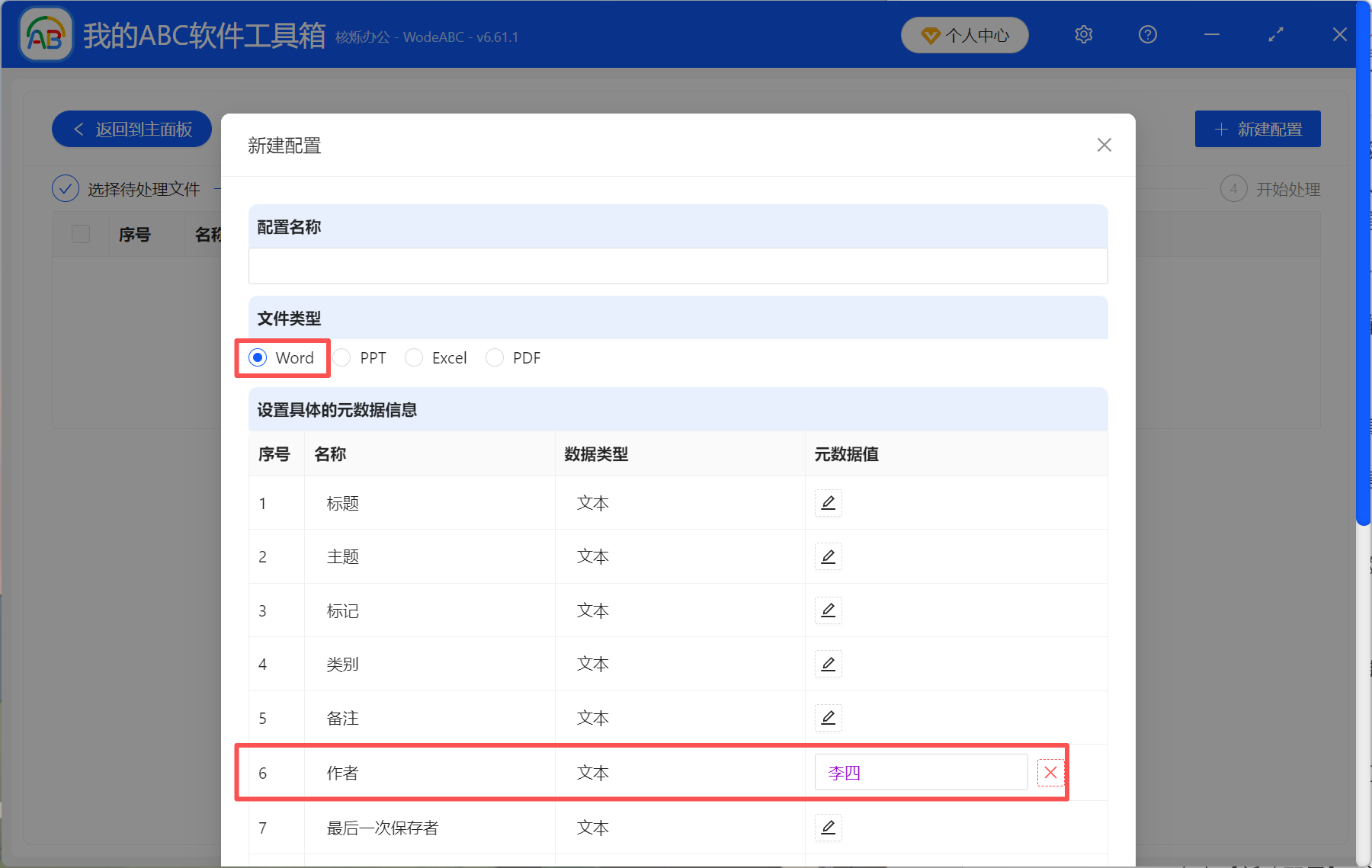1372x868 pixels.
Task: Choose the PDF file type option
Action: pos(495,358)
